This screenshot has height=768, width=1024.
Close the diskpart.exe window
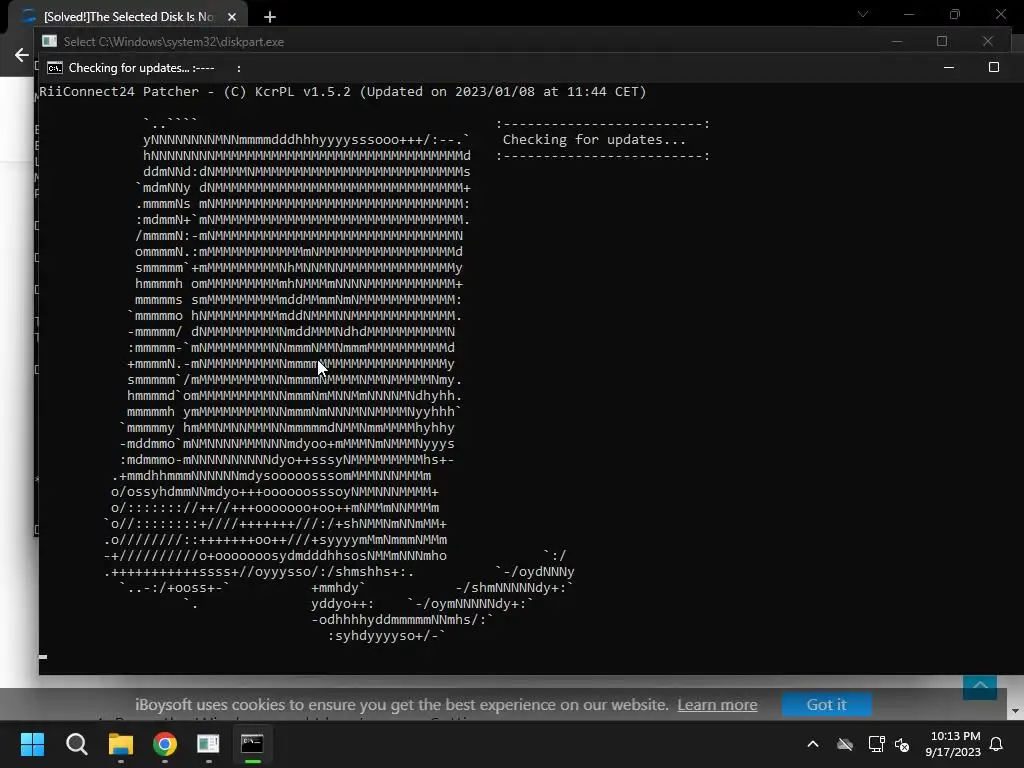click(x=987, y=41)
